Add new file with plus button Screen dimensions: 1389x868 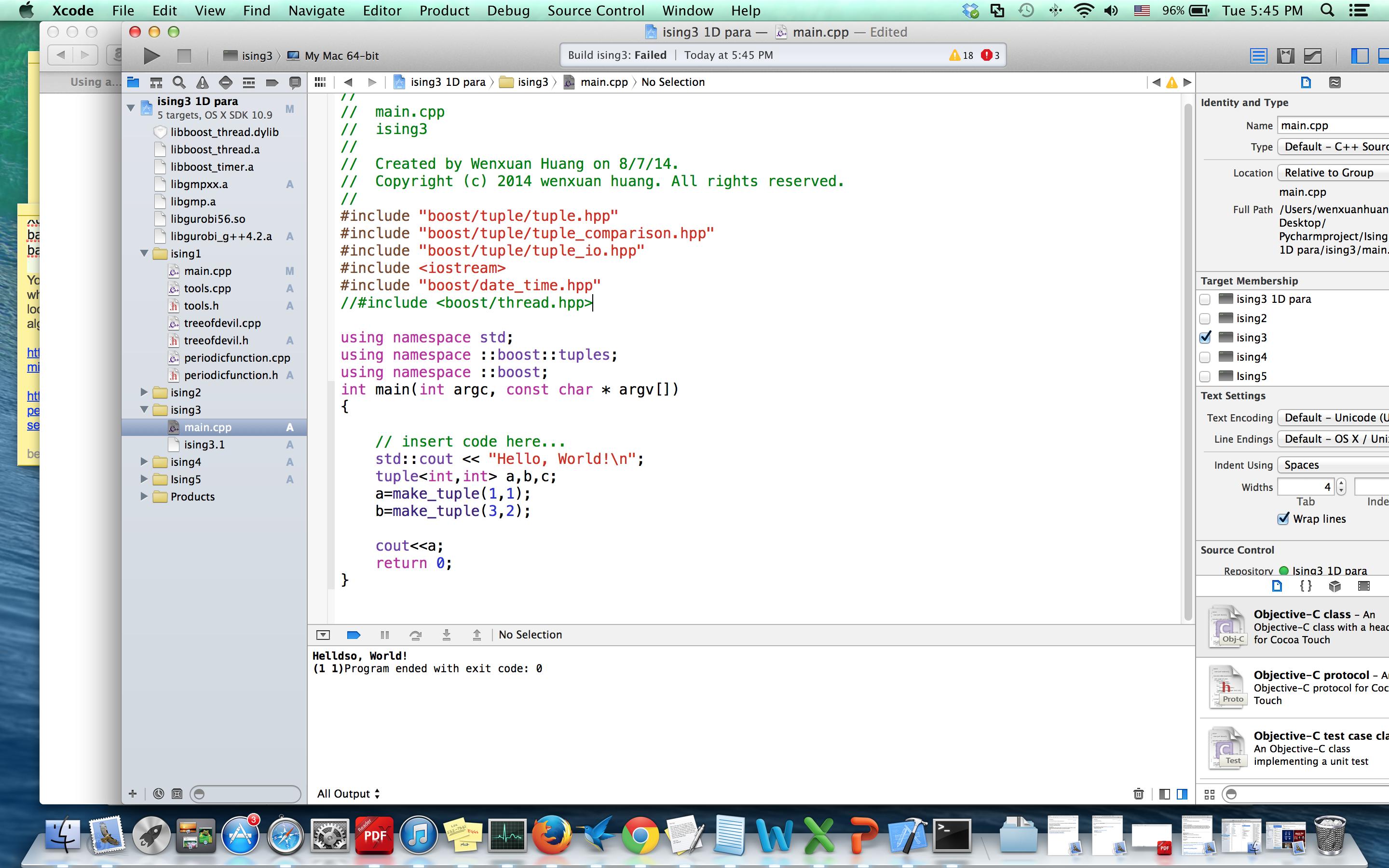tap(133, 794)
